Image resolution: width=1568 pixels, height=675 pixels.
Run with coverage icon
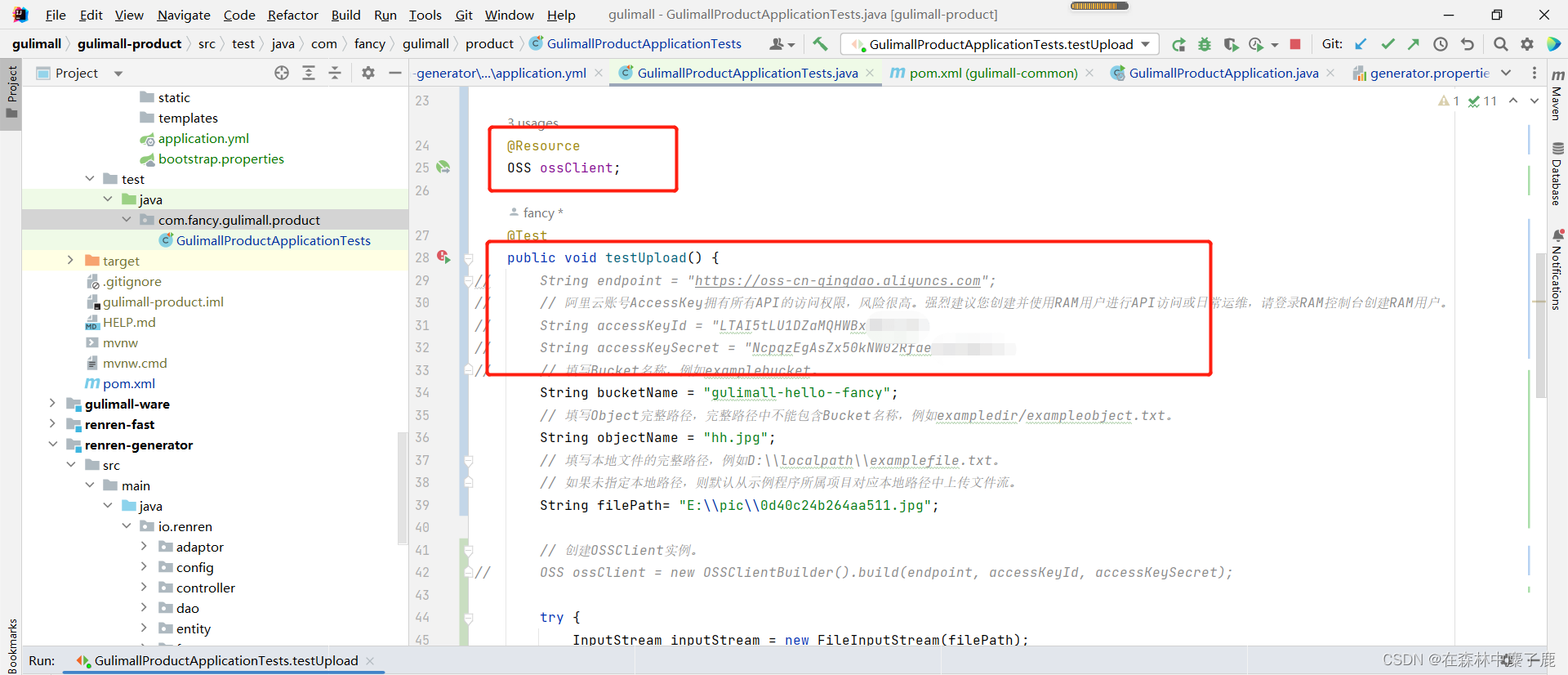[x=1231, y=44]
